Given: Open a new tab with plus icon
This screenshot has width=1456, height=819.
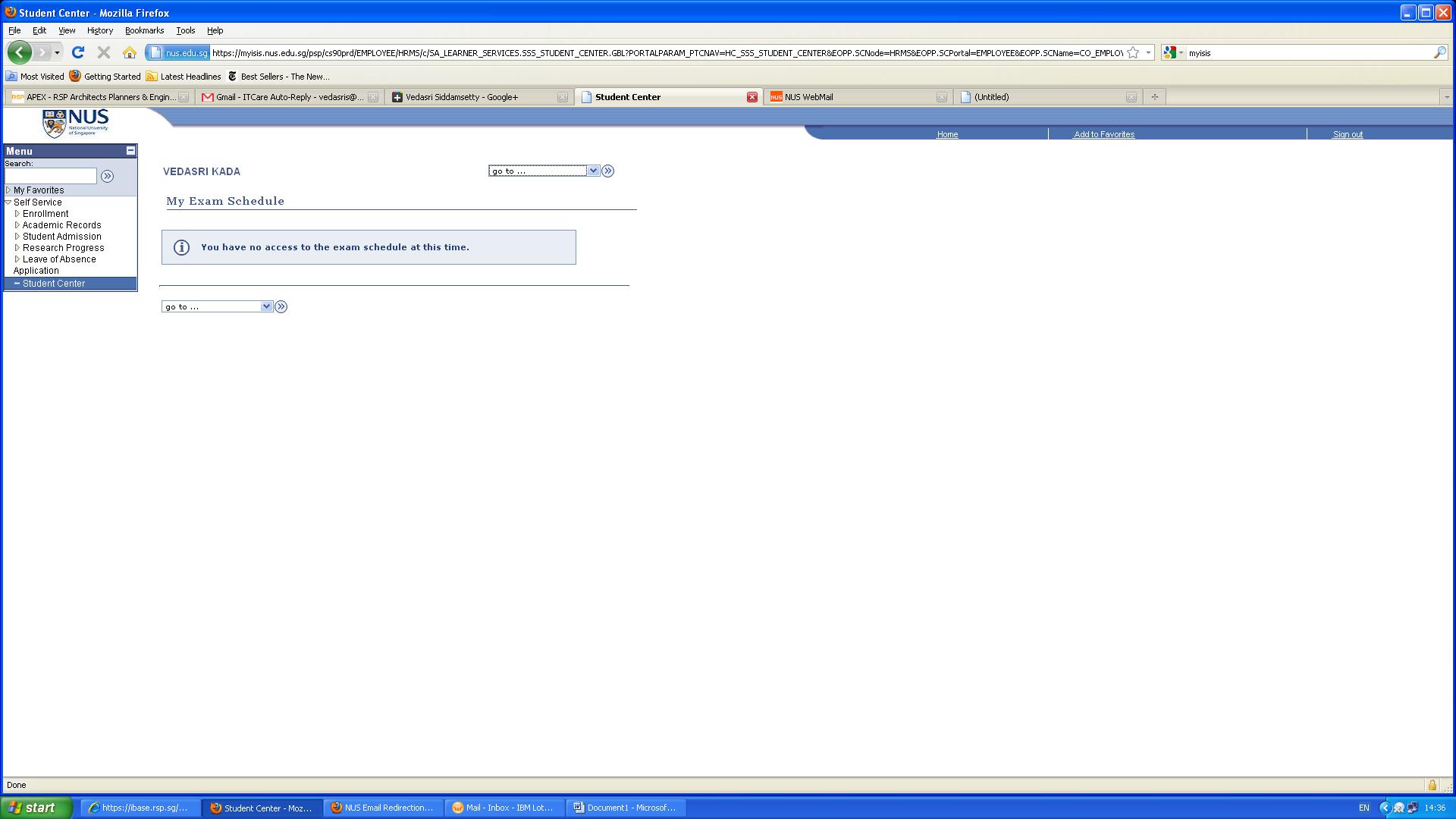Looking at the screenshot, I should pyautogui.click(x=1154, y=97).
